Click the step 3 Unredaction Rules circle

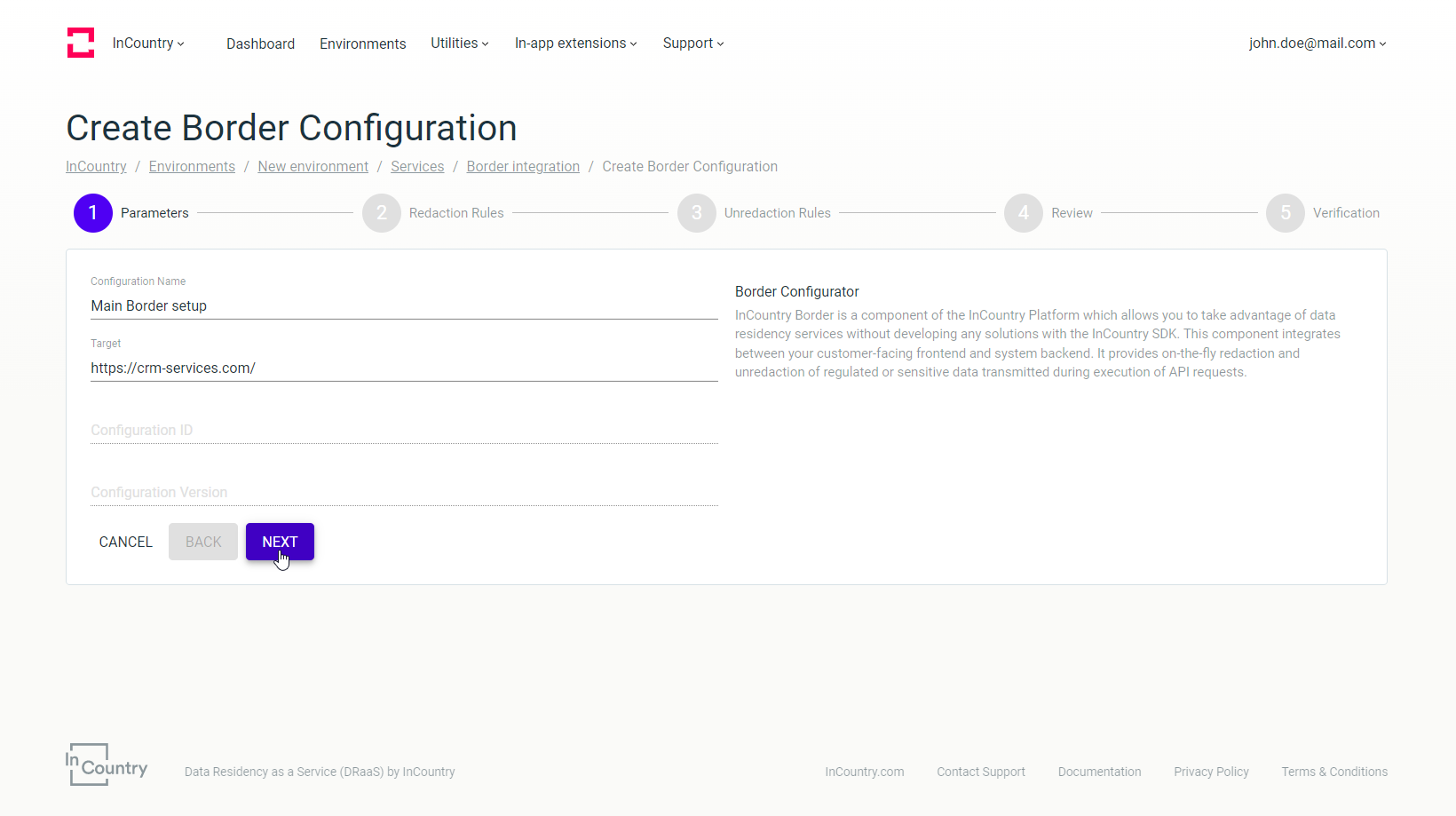(x=697, y=213)
